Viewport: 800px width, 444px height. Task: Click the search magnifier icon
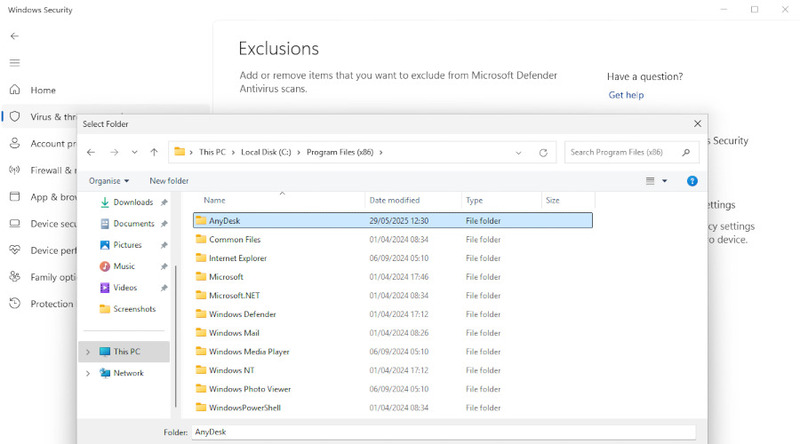(x=686, y=152)
